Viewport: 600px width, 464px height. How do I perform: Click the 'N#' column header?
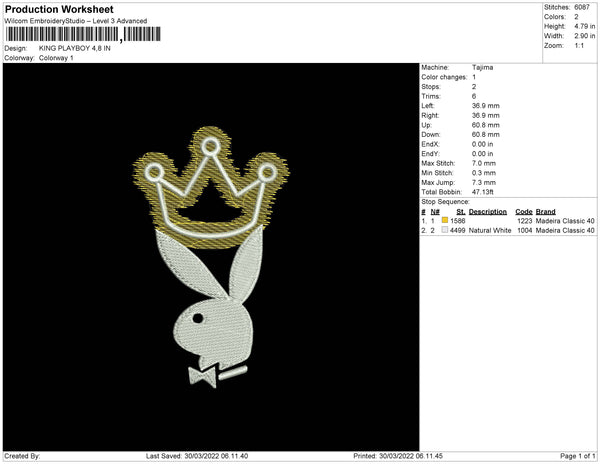pos(435,212)
